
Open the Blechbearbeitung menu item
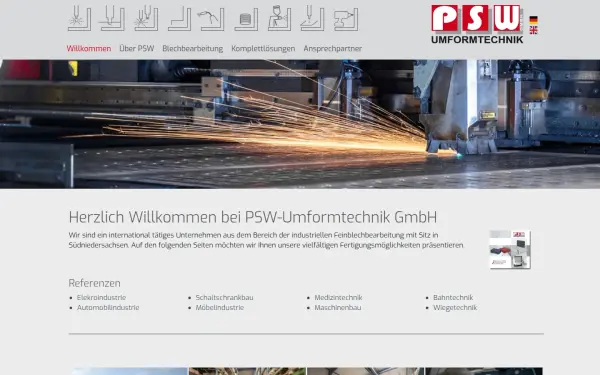pos(192,49)
